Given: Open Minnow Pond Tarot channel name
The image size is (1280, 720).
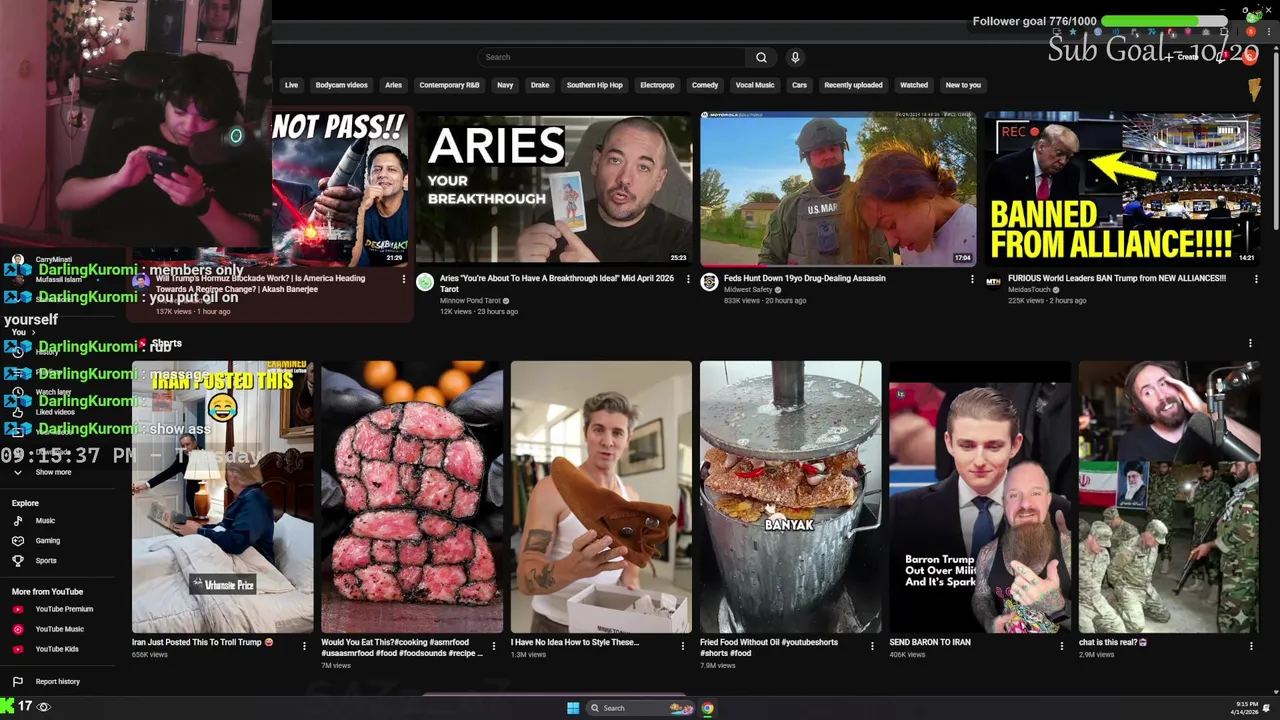Looking at the screenshot, I should click(471, 301).
